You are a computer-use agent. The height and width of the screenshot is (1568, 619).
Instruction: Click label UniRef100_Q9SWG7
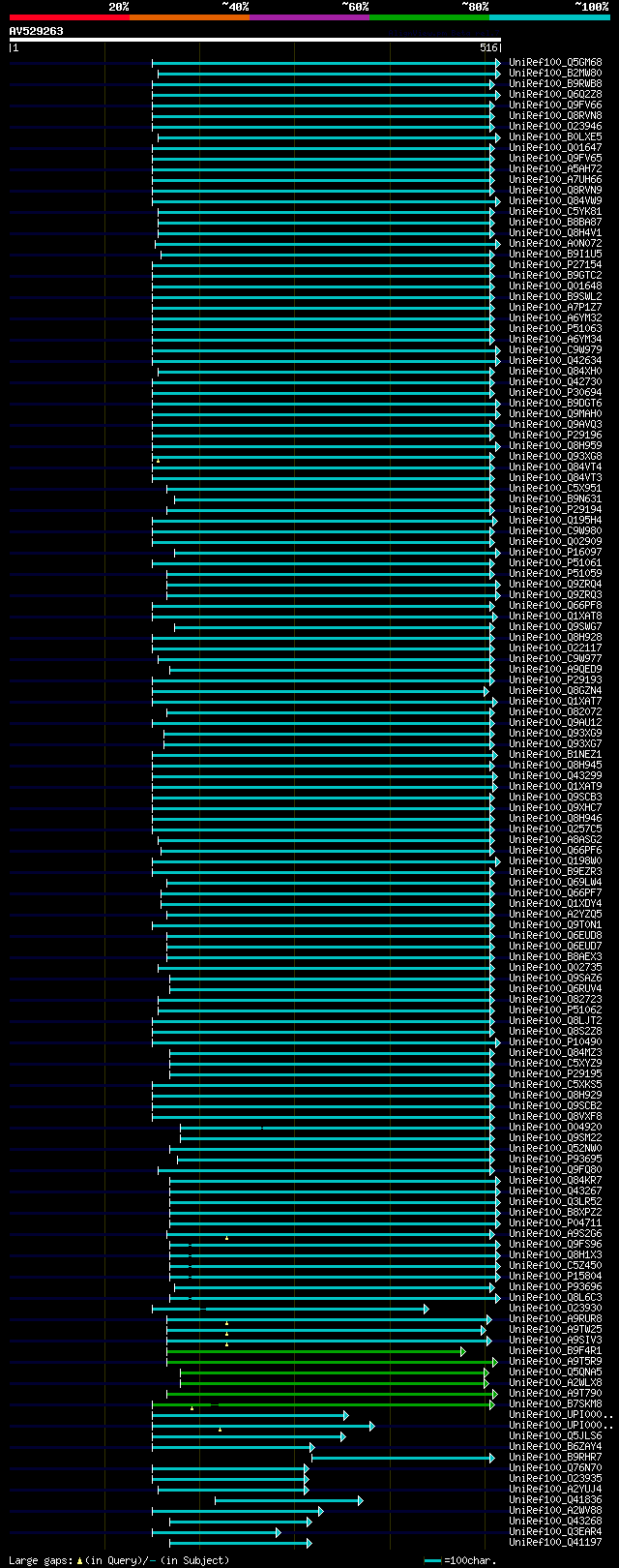coord(555,627)
